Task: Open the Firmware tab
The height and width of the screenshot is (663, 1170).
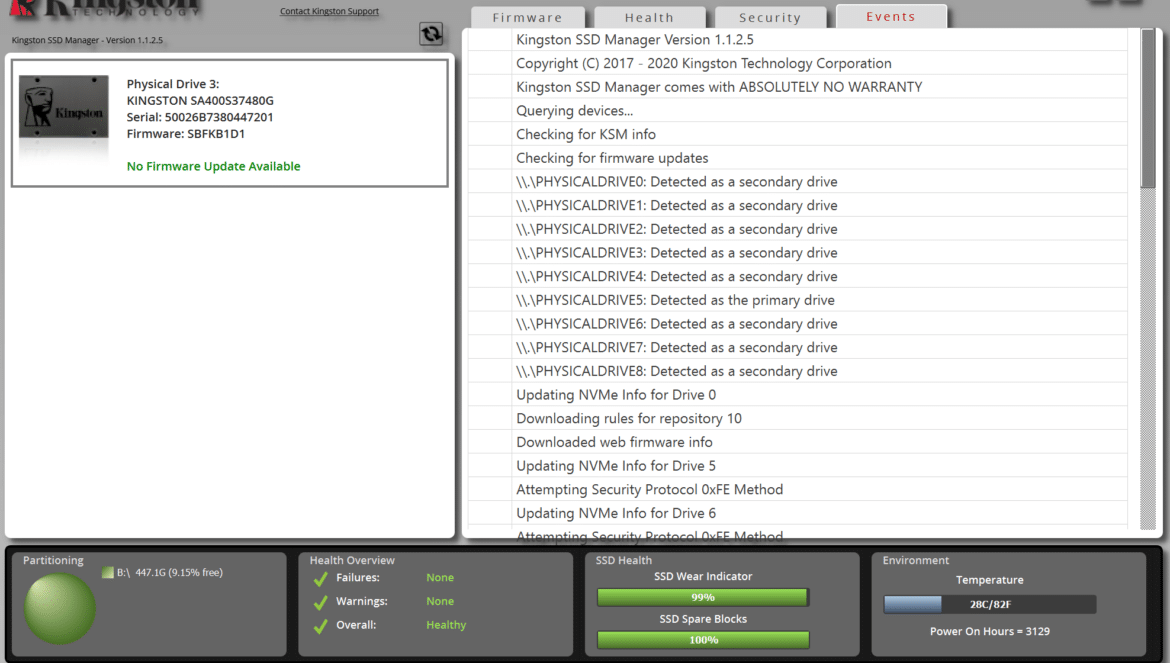Action: pyautogui.click(x=528, y=17)
